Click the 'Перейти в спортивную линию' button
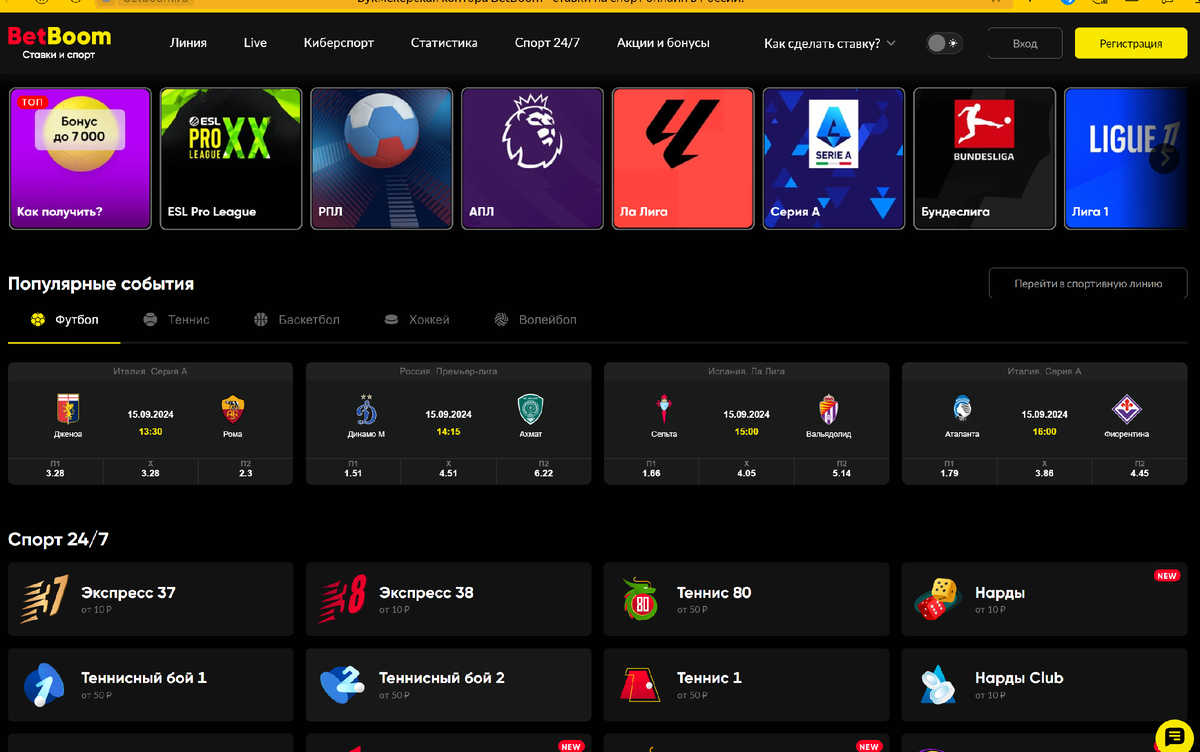This screenshot has width=1200, height=752. tap(1088, 283)
